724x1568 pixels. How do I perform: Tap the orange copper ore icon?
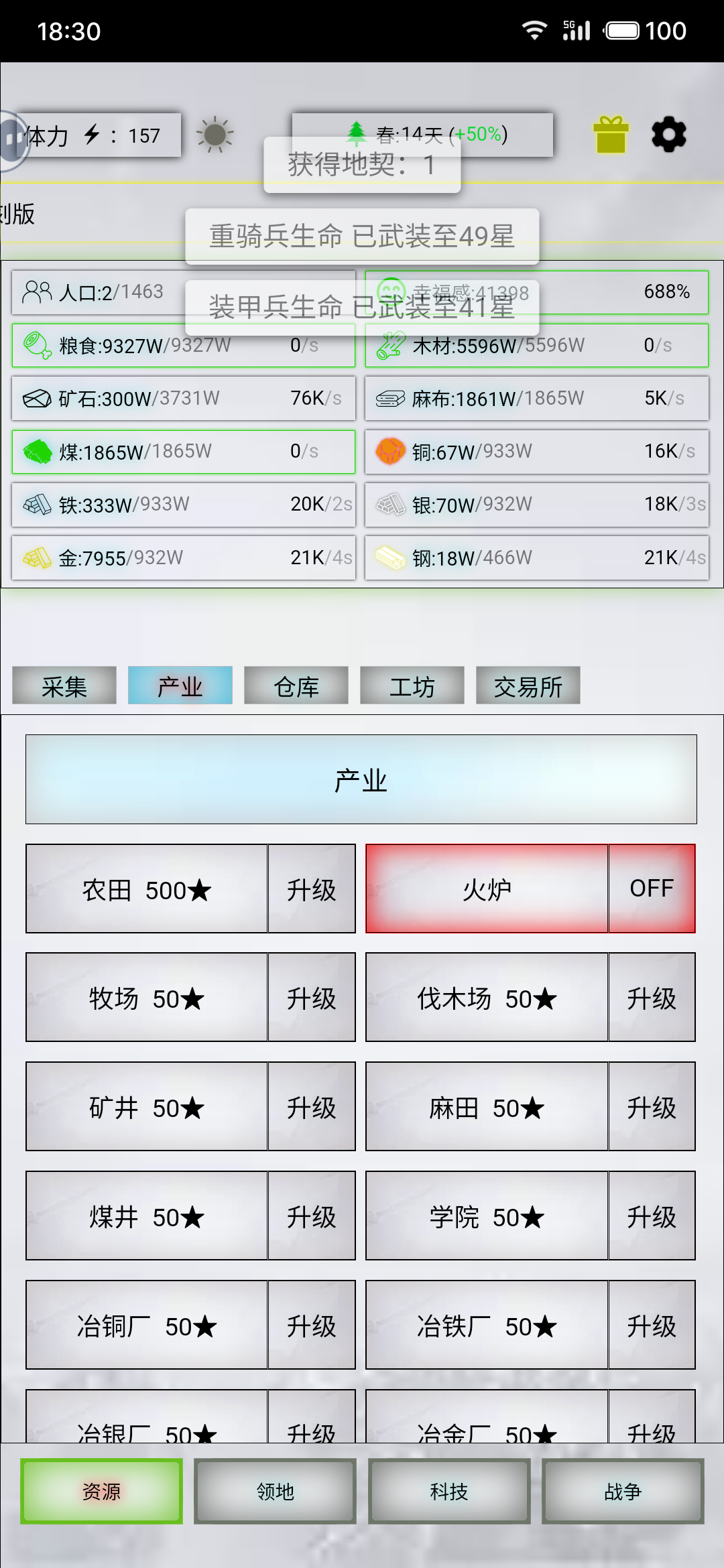click(390, 451)
